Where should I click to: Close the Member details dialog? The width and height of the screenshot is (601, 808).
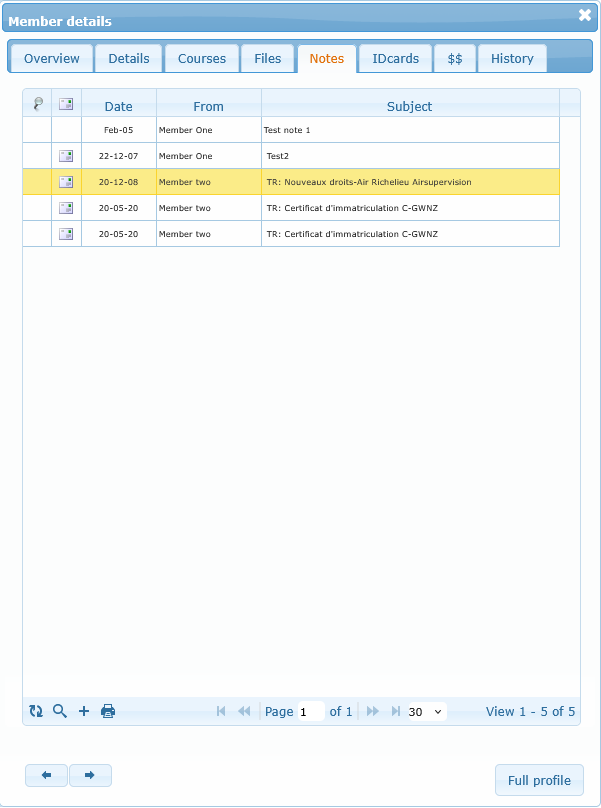(x=585, y=15)
